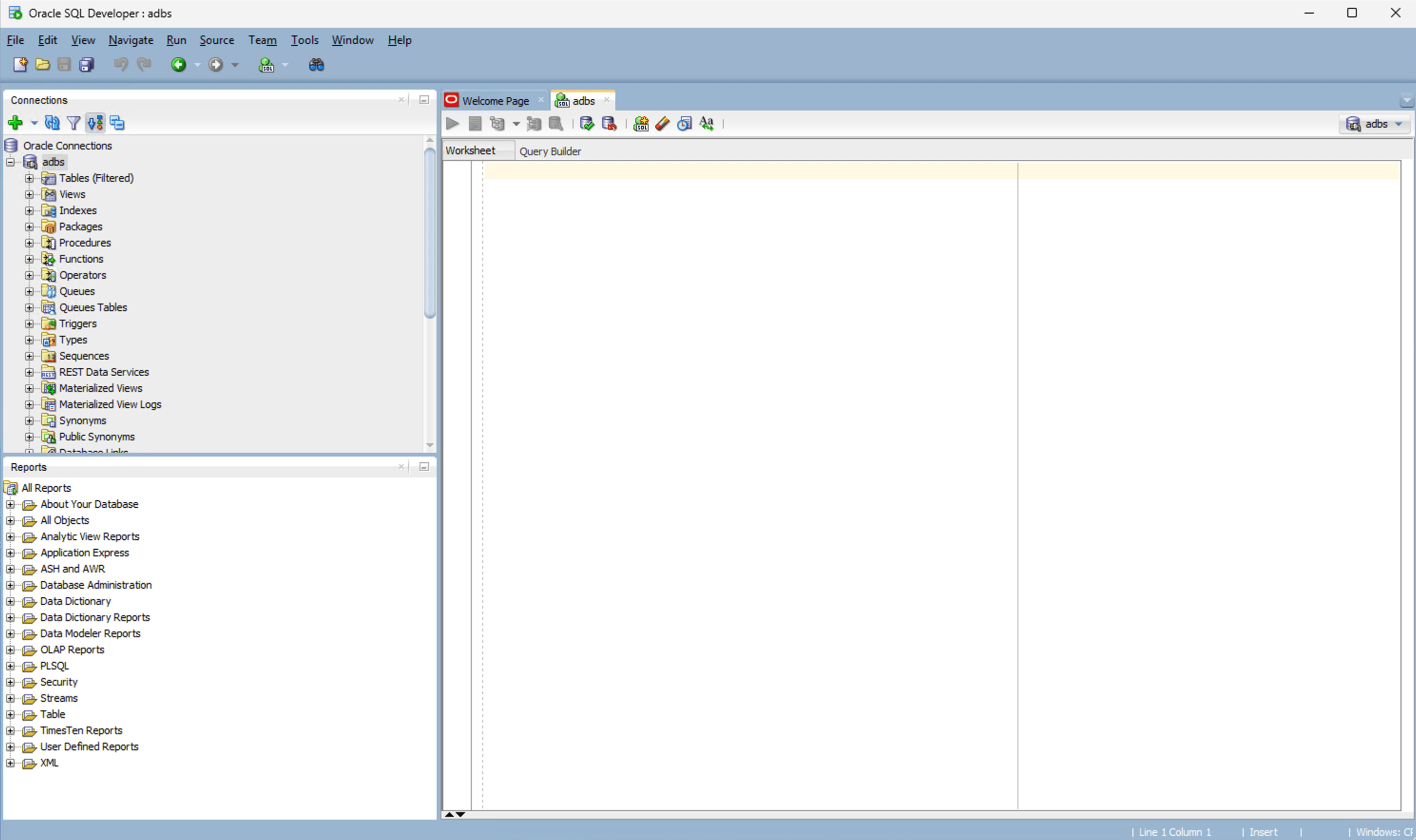Click the Run Script icon

click(x=475, y=124)
